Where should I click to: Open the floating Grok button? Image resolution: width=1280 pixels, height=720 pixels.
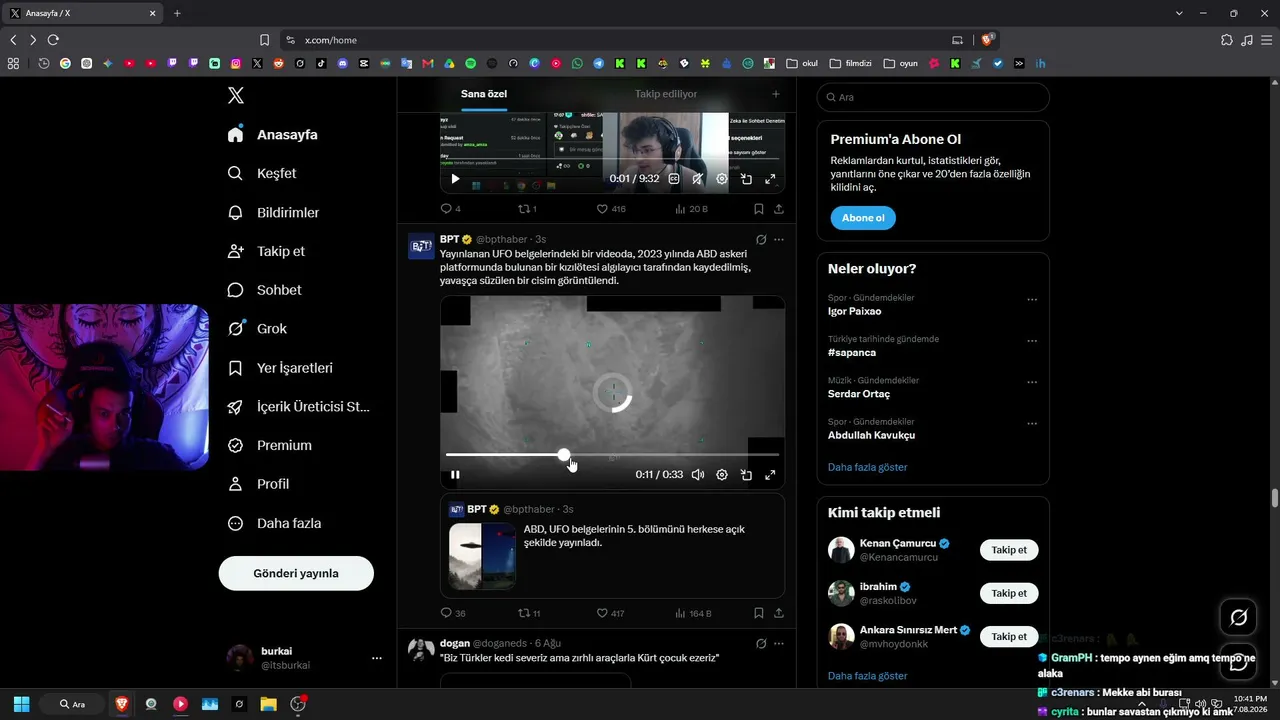click(1238, 617)
